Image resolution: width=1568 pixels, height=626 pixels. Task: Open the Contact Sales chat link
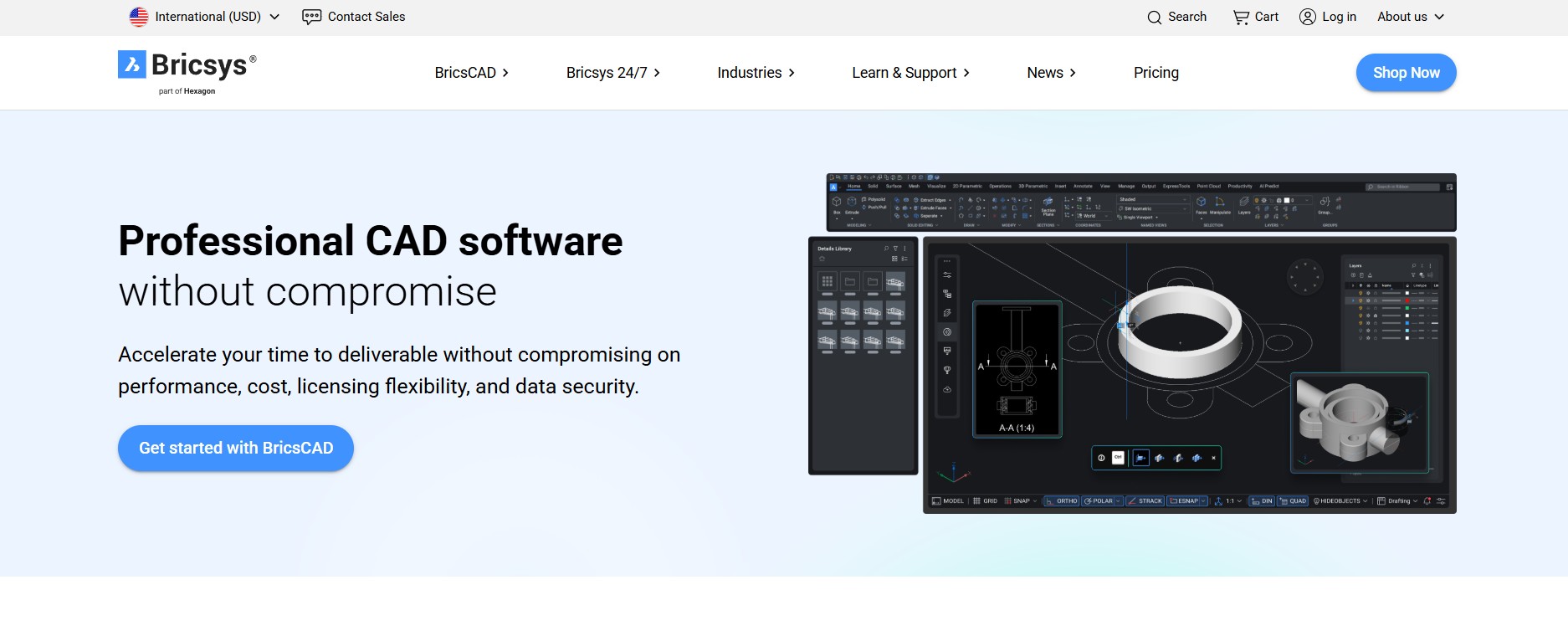point(353,17)
